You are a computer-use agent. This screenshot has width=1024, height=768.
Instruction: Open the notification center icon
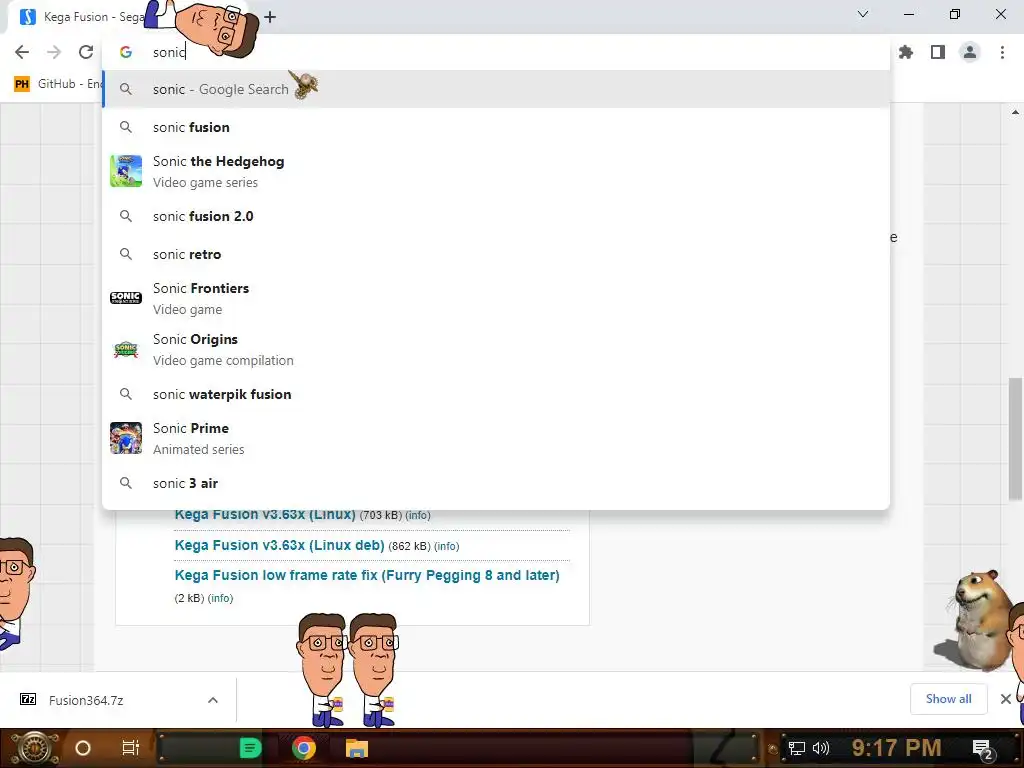[x=982, y=750]
